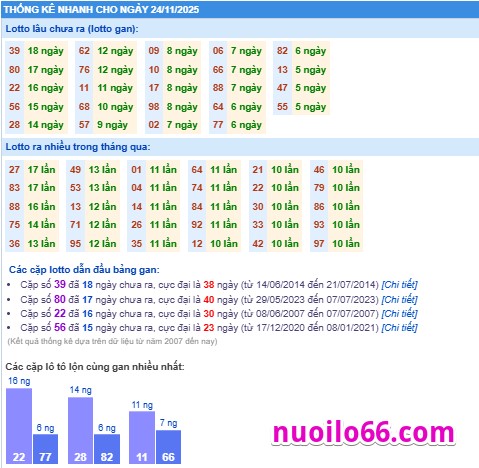Click '10 ngày' cell beside number 68
479x468 pixels.
115,107
